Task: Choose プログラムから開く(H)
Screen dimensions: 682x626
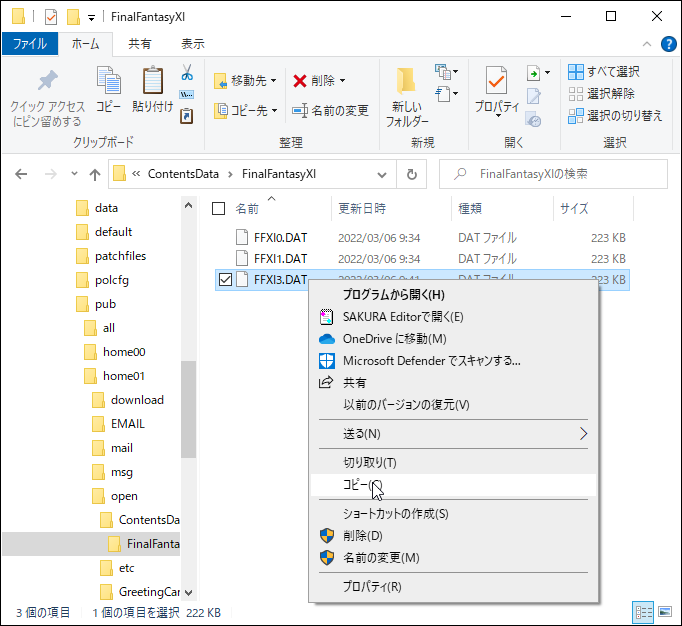Action: click(454, 295)
